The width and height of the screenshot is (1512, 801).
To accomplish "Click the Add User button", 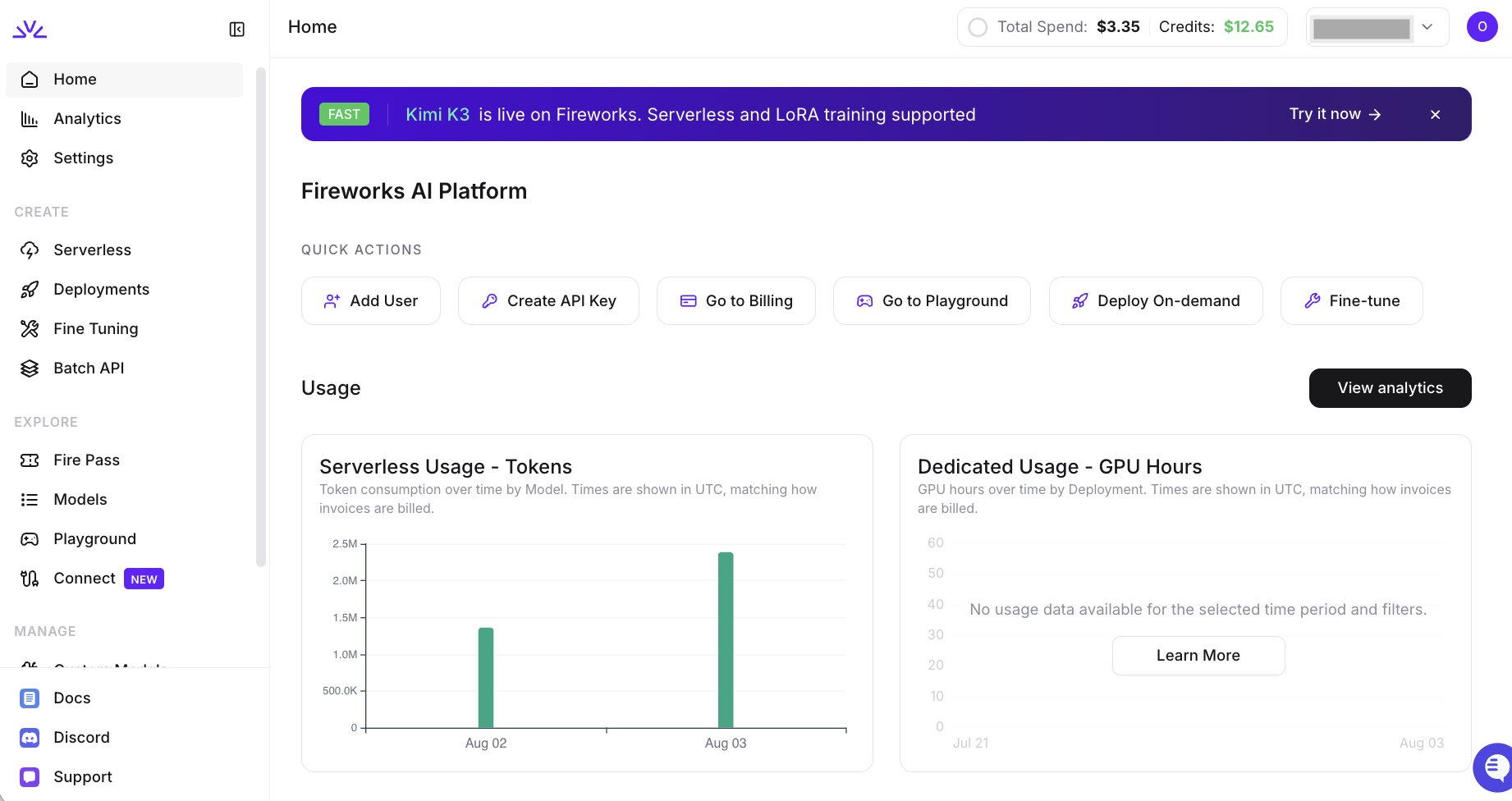I will coord(371,301).
